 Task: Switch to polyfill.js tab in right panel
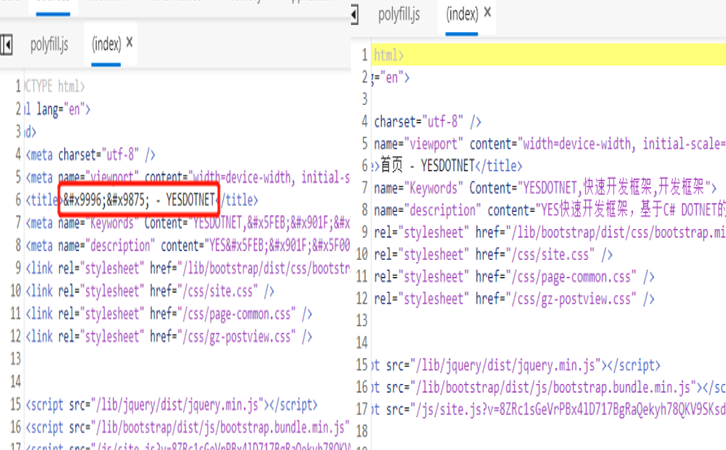tap(399, 15)
